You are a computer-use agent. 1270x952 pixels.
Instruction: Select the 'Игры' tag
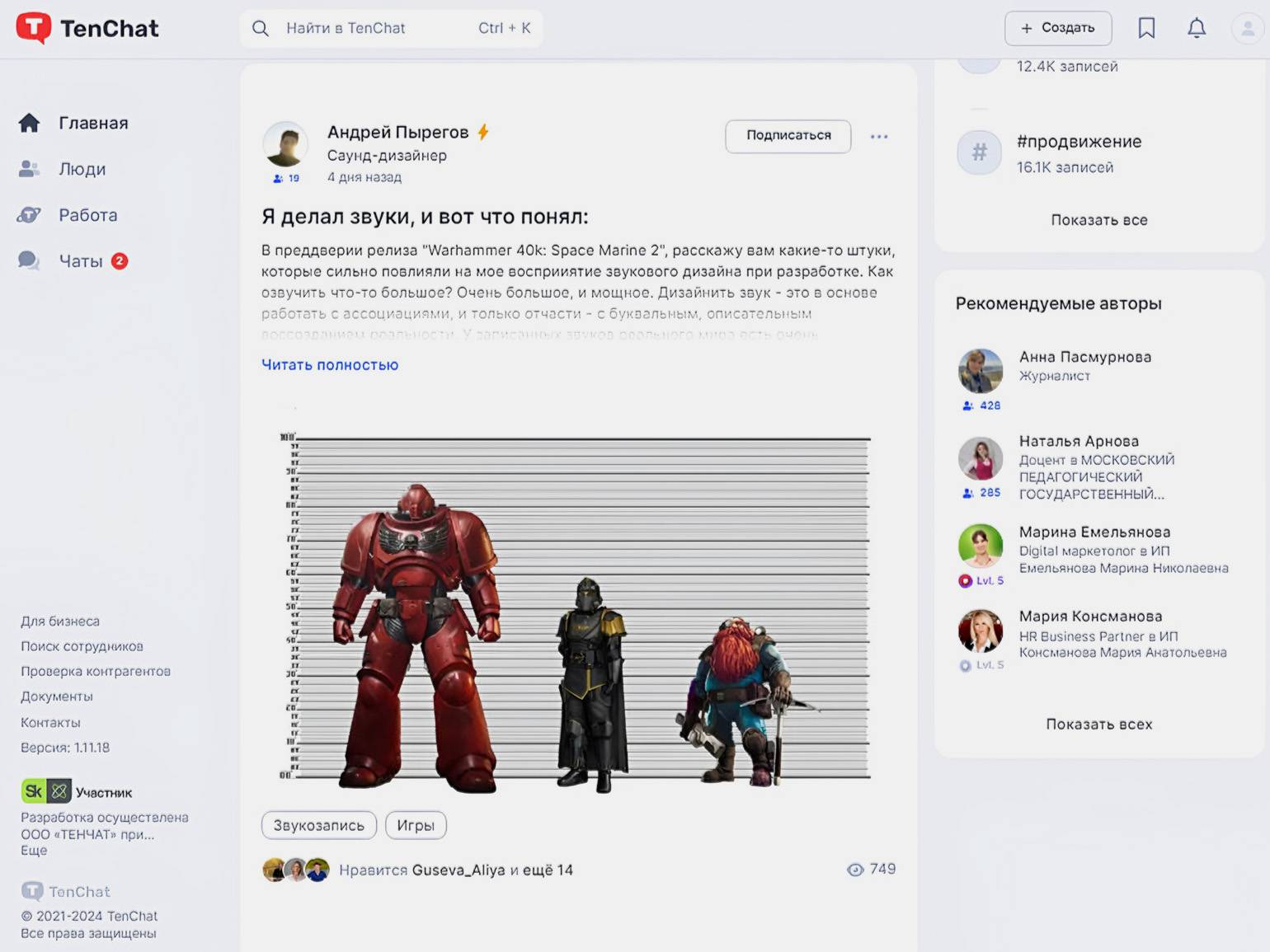click(x=416, y=825)
